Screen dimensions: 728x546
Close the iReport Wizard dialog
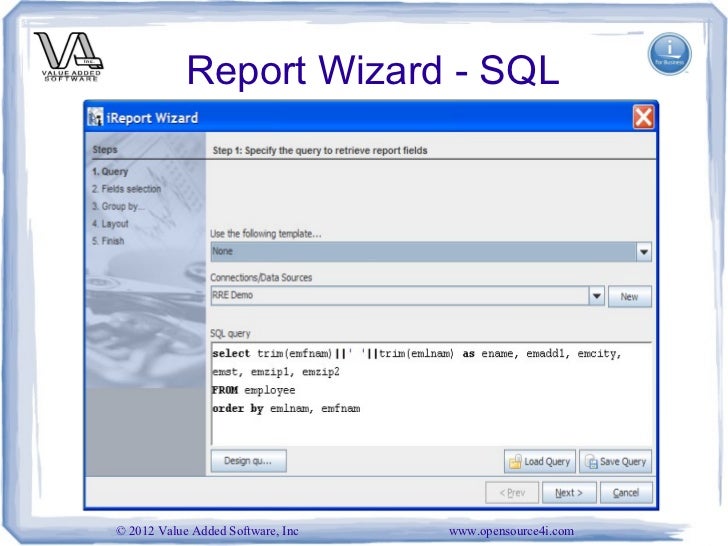643,117
